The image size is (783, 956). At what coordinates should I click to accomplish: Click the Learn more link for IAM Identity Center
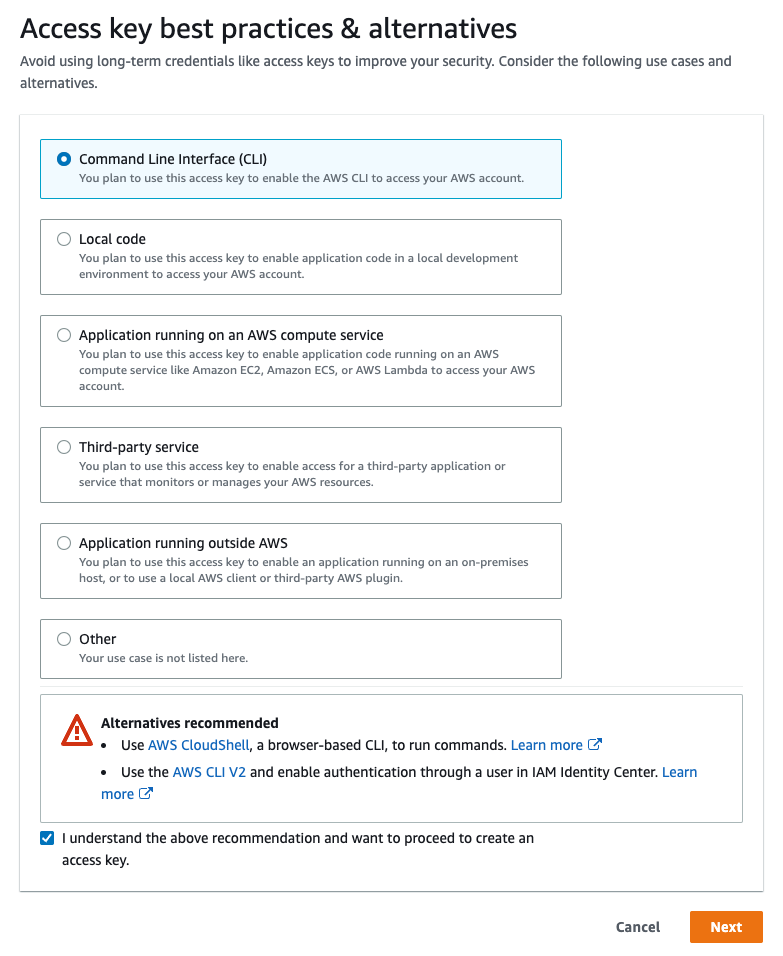coord(679,772)
